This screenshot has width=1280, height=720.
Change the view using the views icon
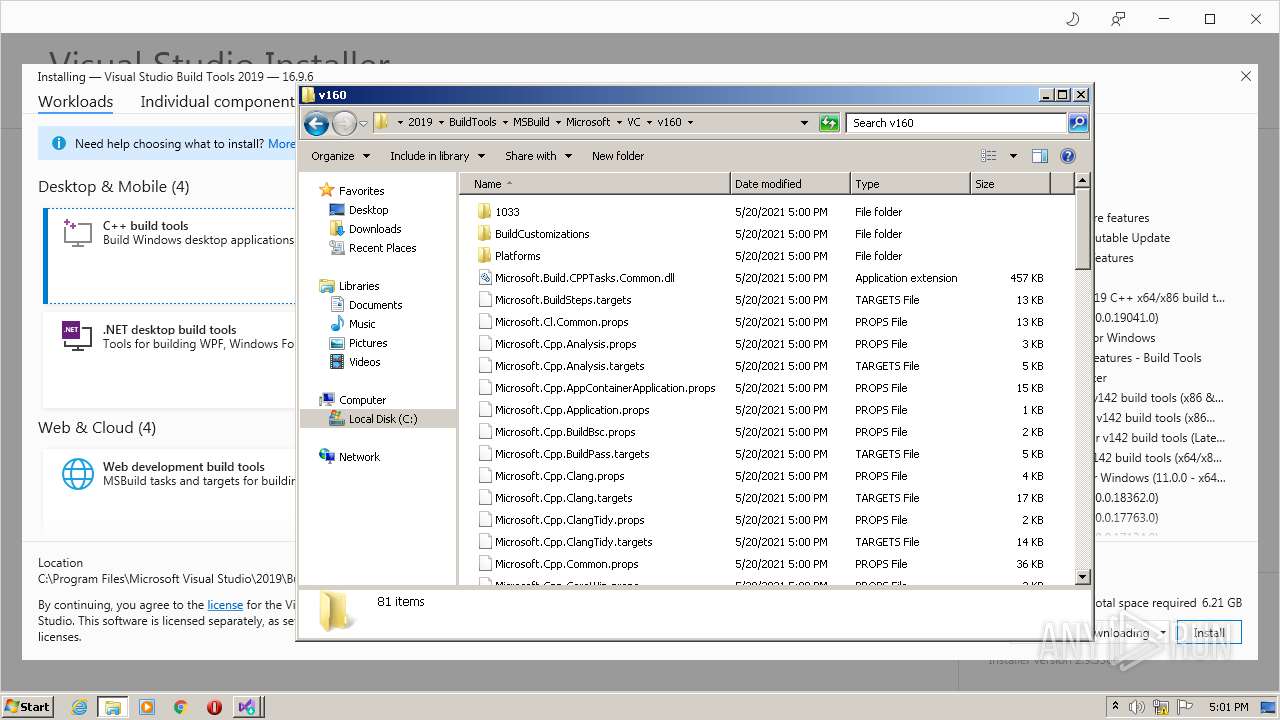coord(989,156)
